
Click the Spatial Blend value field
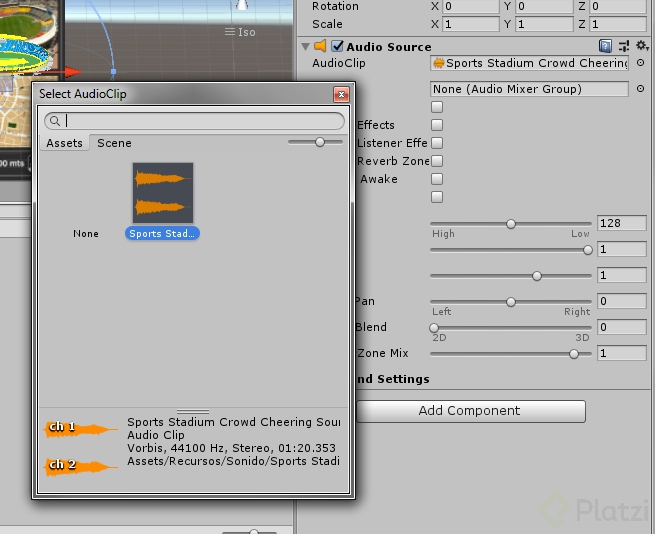coord(622,327)
